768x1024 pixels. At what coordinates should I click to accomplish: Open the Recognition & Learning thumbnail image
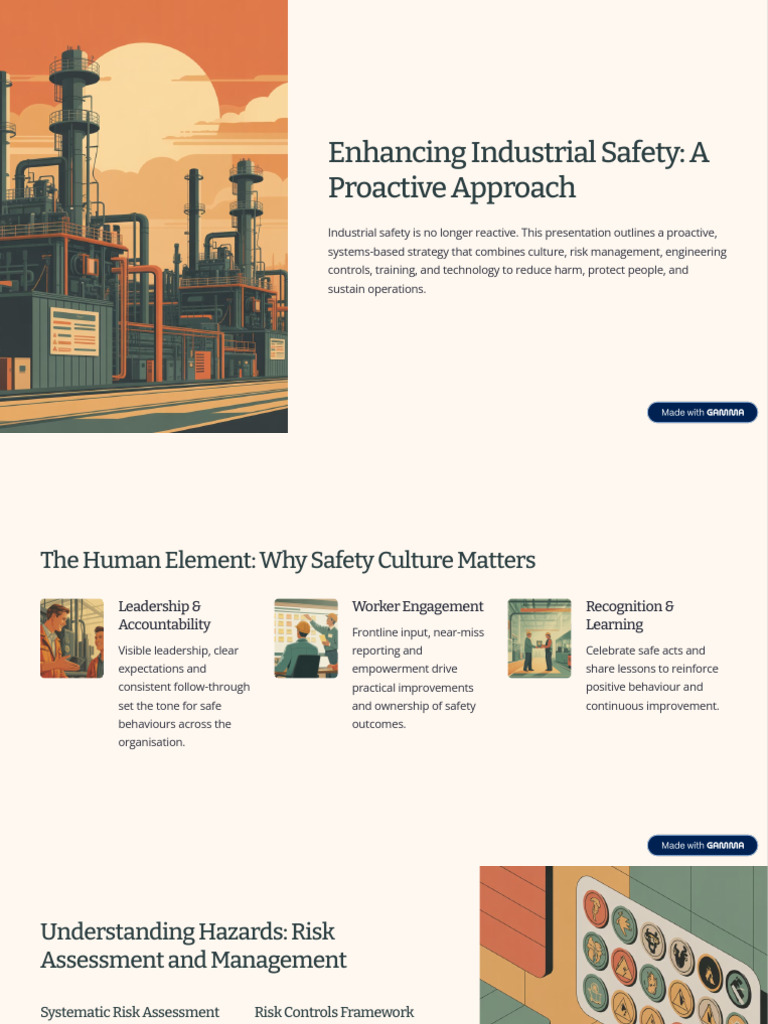[x=539, y=638]
